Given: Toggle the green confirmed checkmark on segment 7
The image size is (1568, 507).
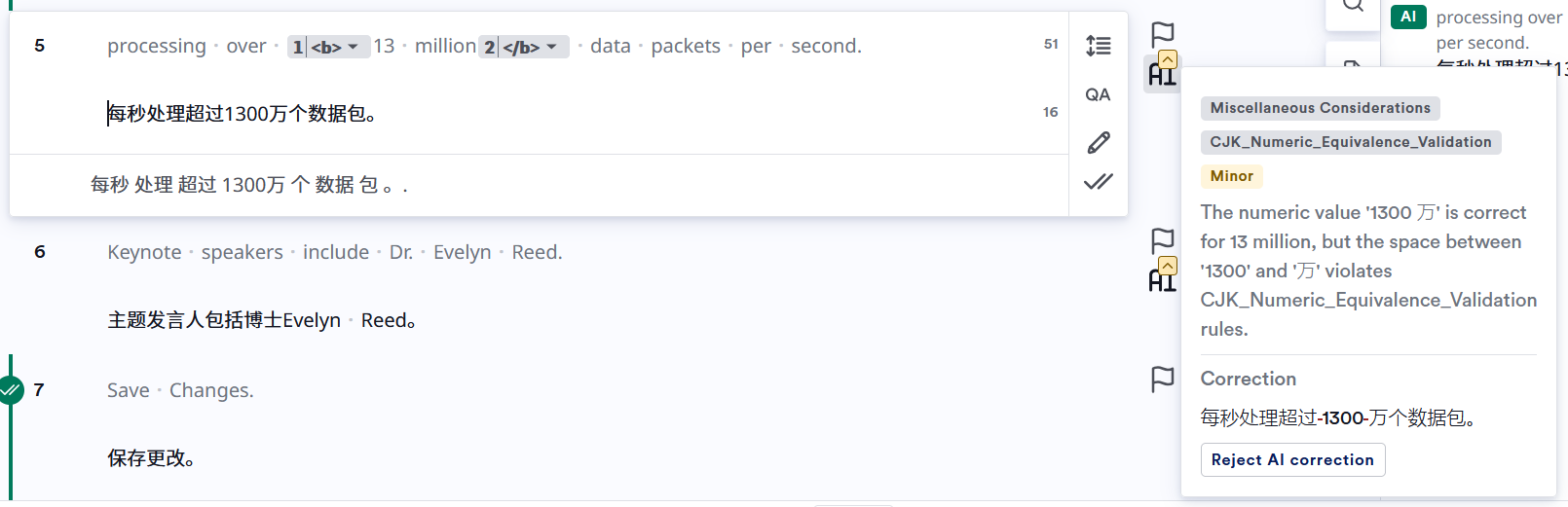Looking at the screenshot, I should (x=10, y=390).
